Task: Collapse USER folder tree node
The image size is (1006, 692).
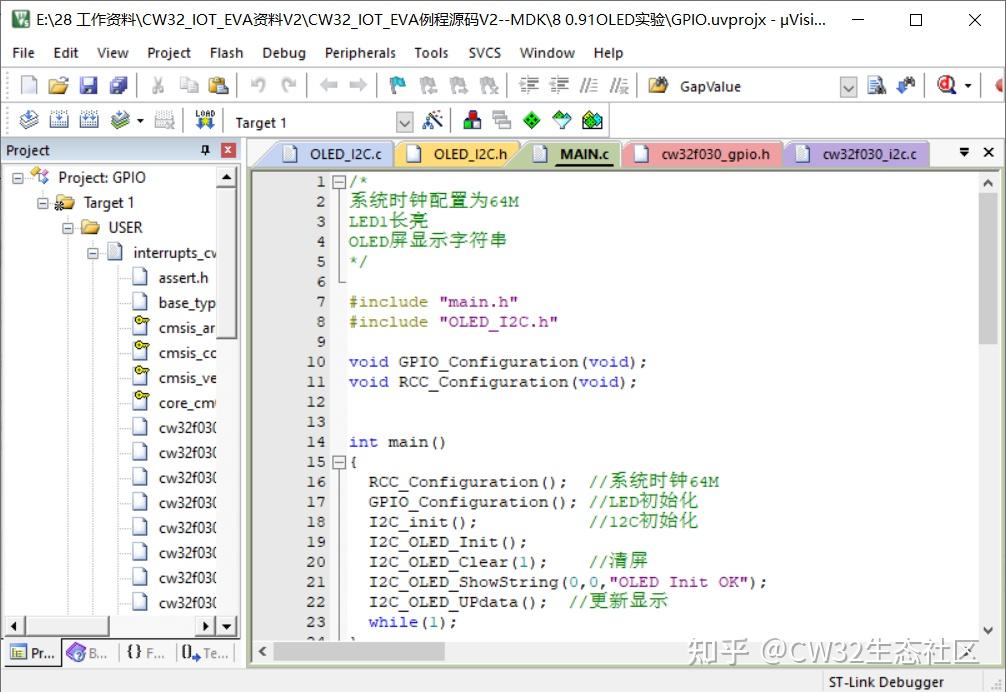Action: click(67, 228)
